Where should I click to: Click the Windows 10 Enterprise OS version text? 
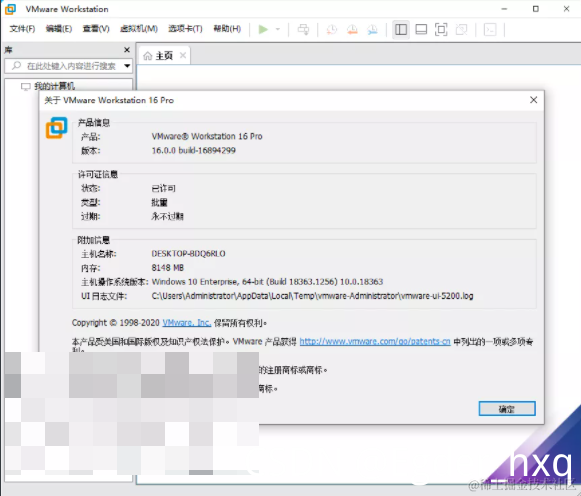click(267, 282)
